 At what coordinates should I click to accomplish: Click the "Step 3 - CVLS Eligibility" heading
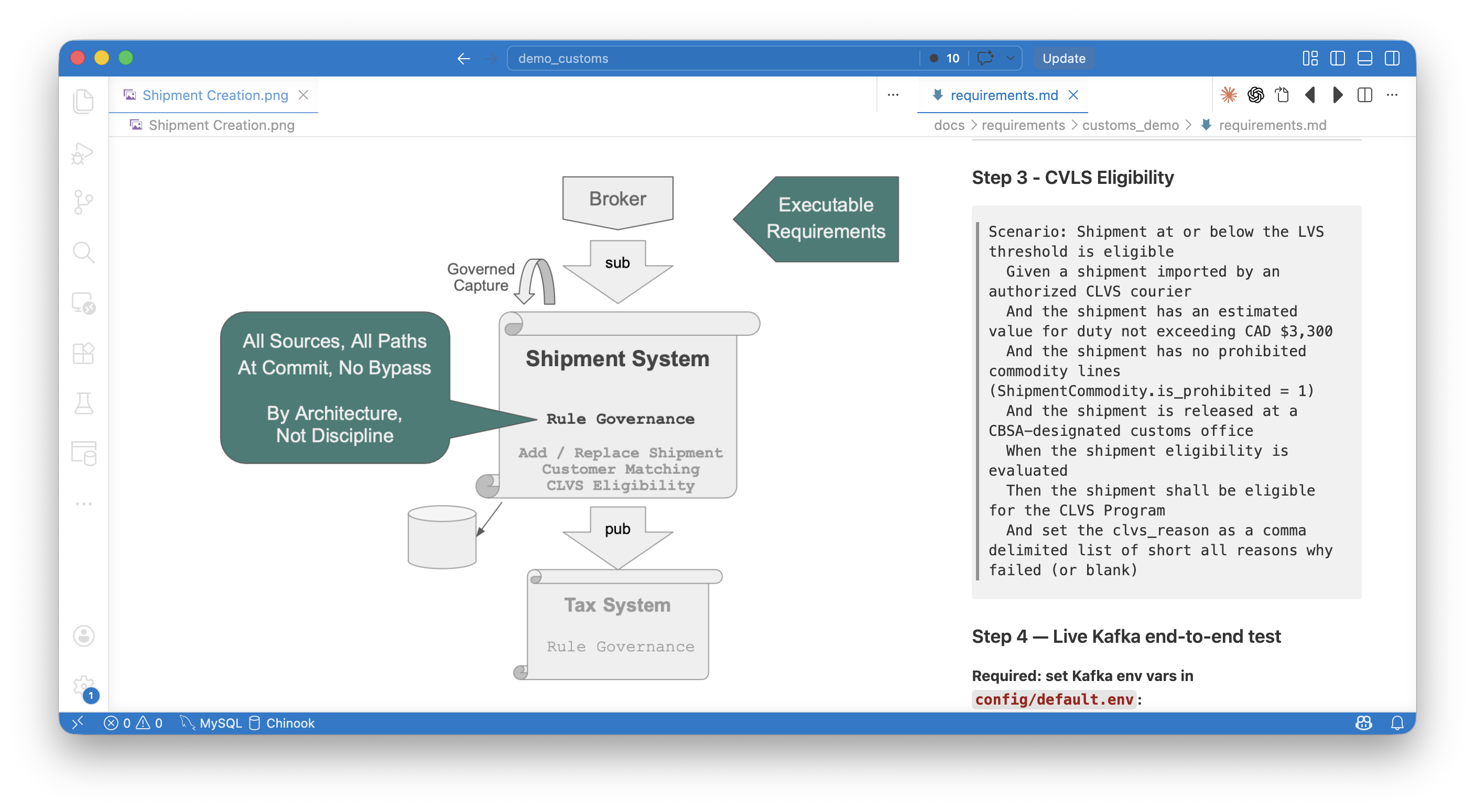tap(1072, 178)
